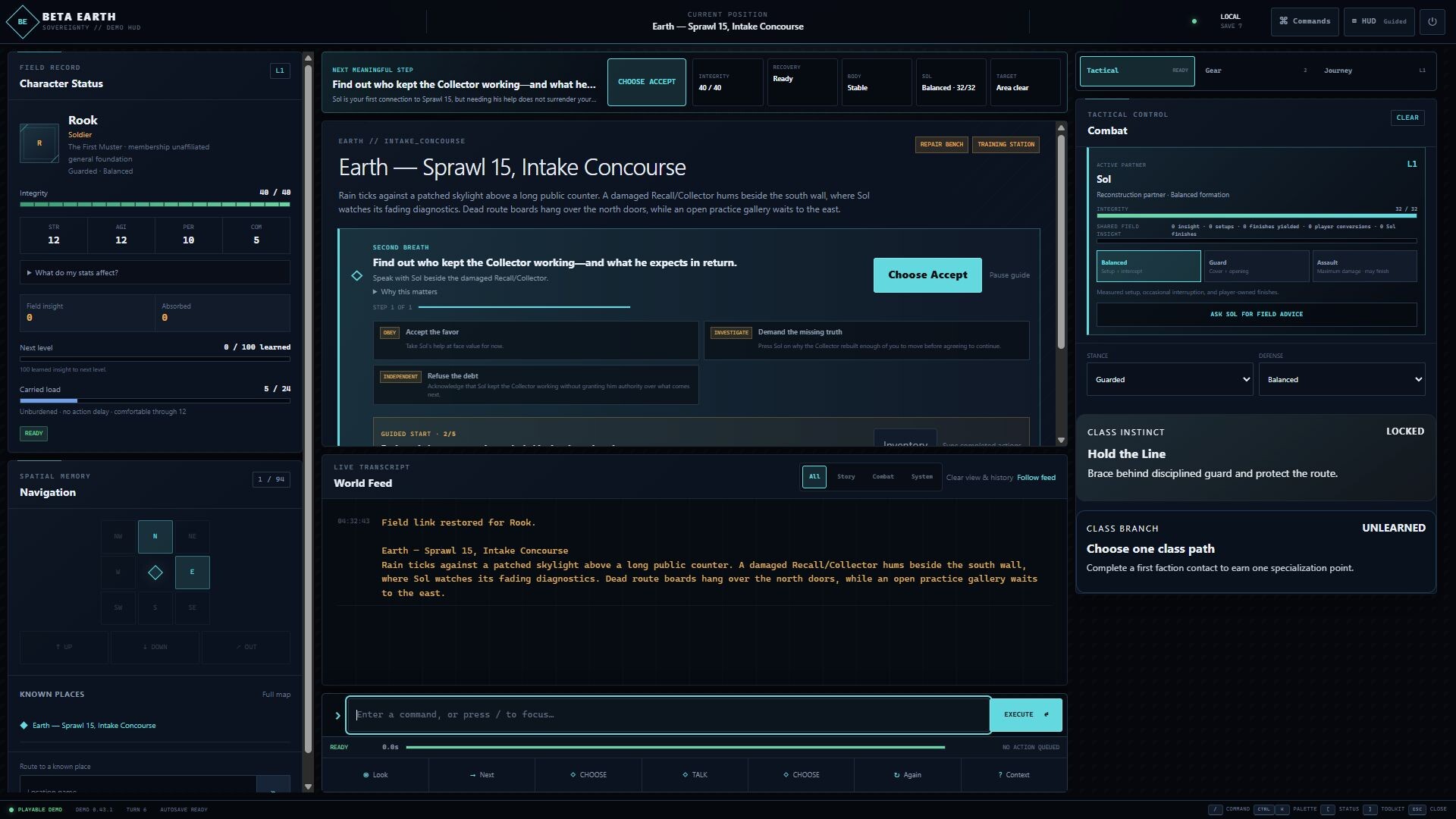The width and height of the screenshot is (1456, 819).
Task: Click the center diamond compass tile
Action: (155, 573)
